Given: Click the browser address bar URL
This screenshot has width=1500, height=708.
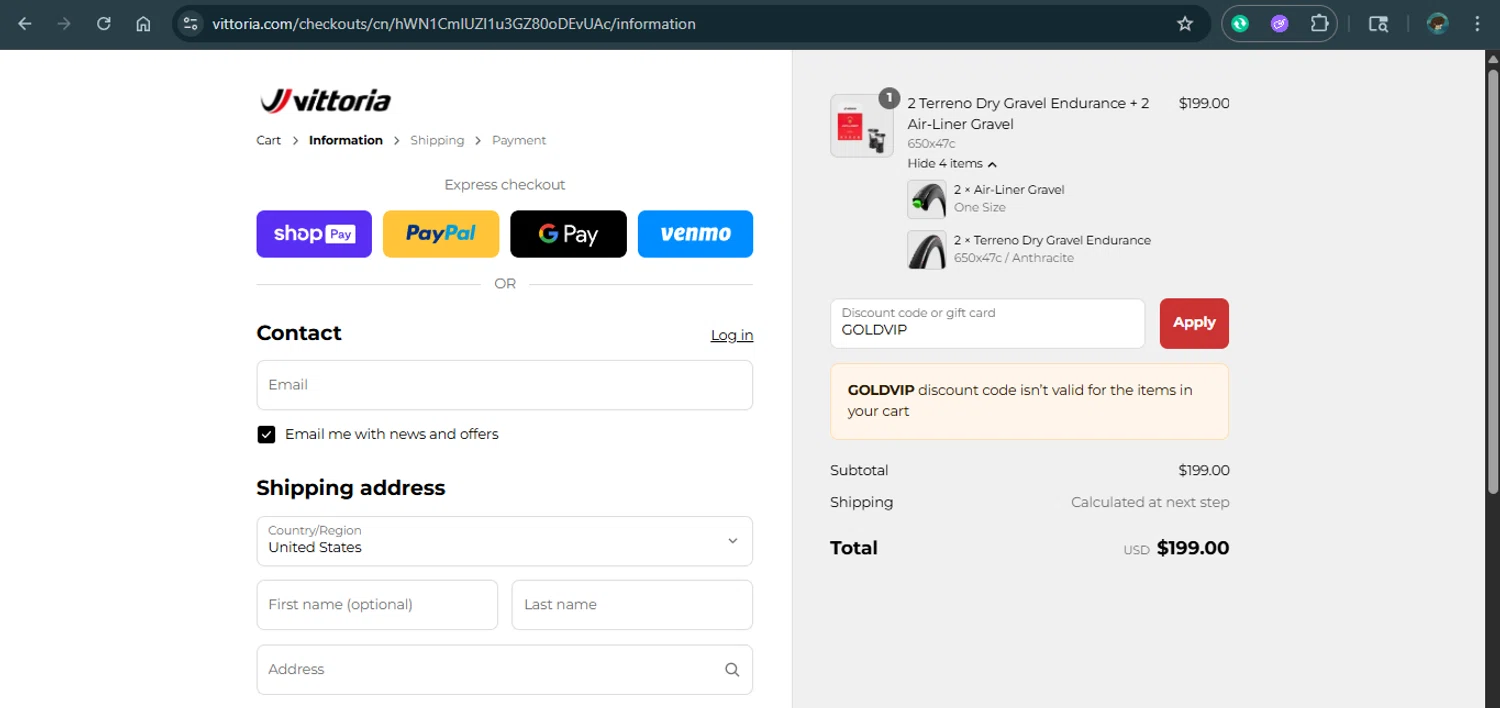Looking at the screenshot, I should 454,24.
